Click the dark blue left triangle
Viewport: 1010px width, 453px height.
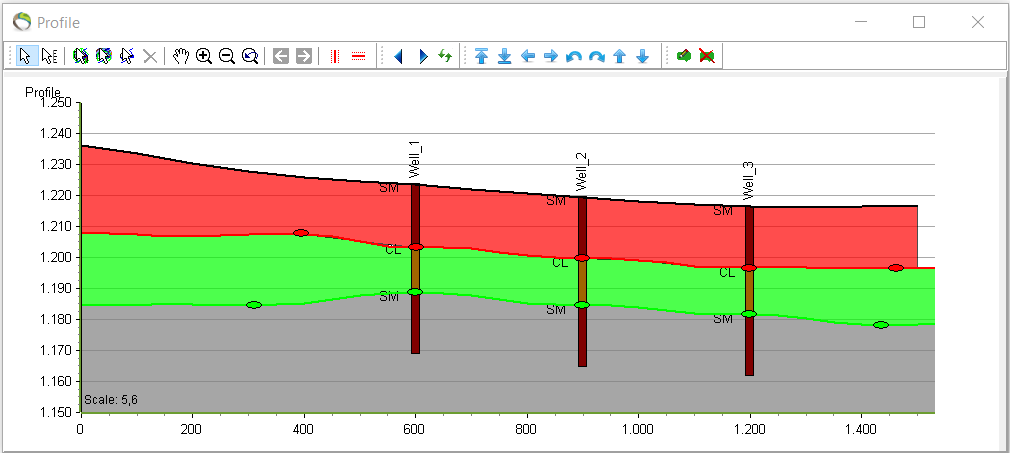398,56
